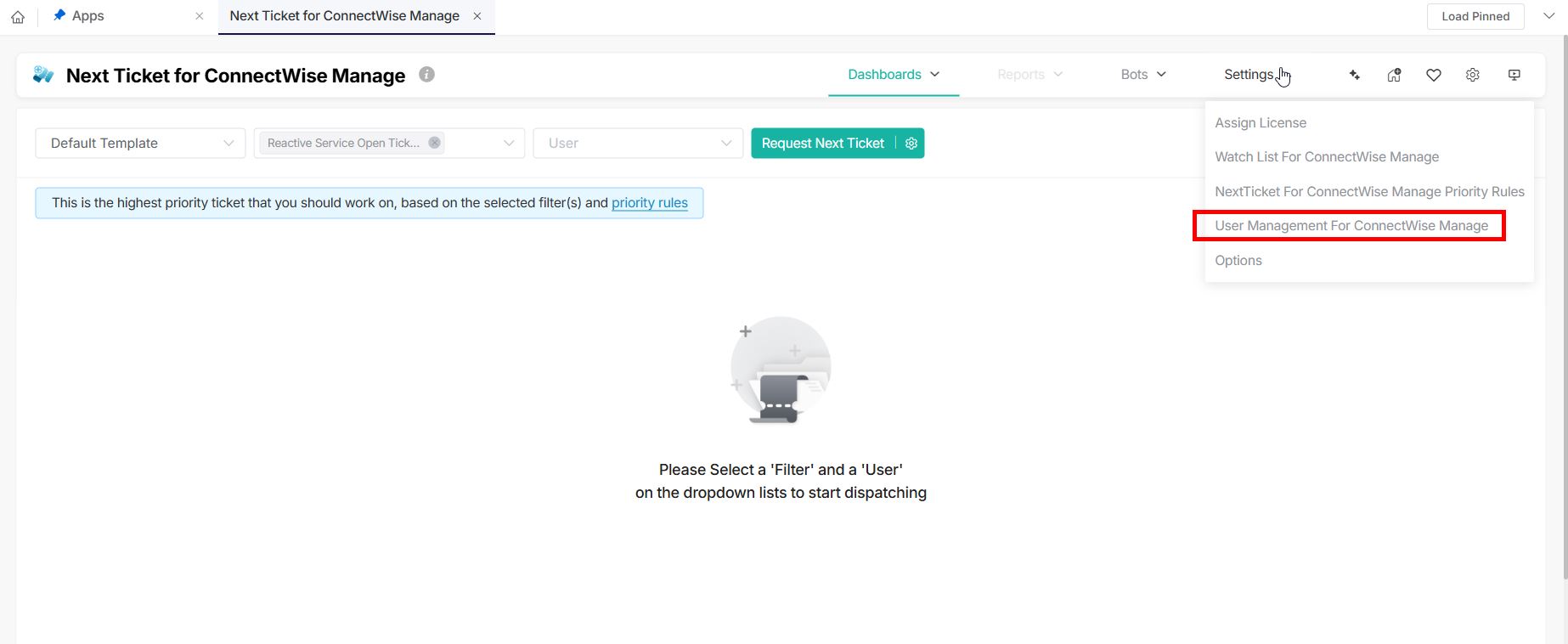Expand the chevron next to Load Pinned
1568x644 pixels.
click(1548, 16)
